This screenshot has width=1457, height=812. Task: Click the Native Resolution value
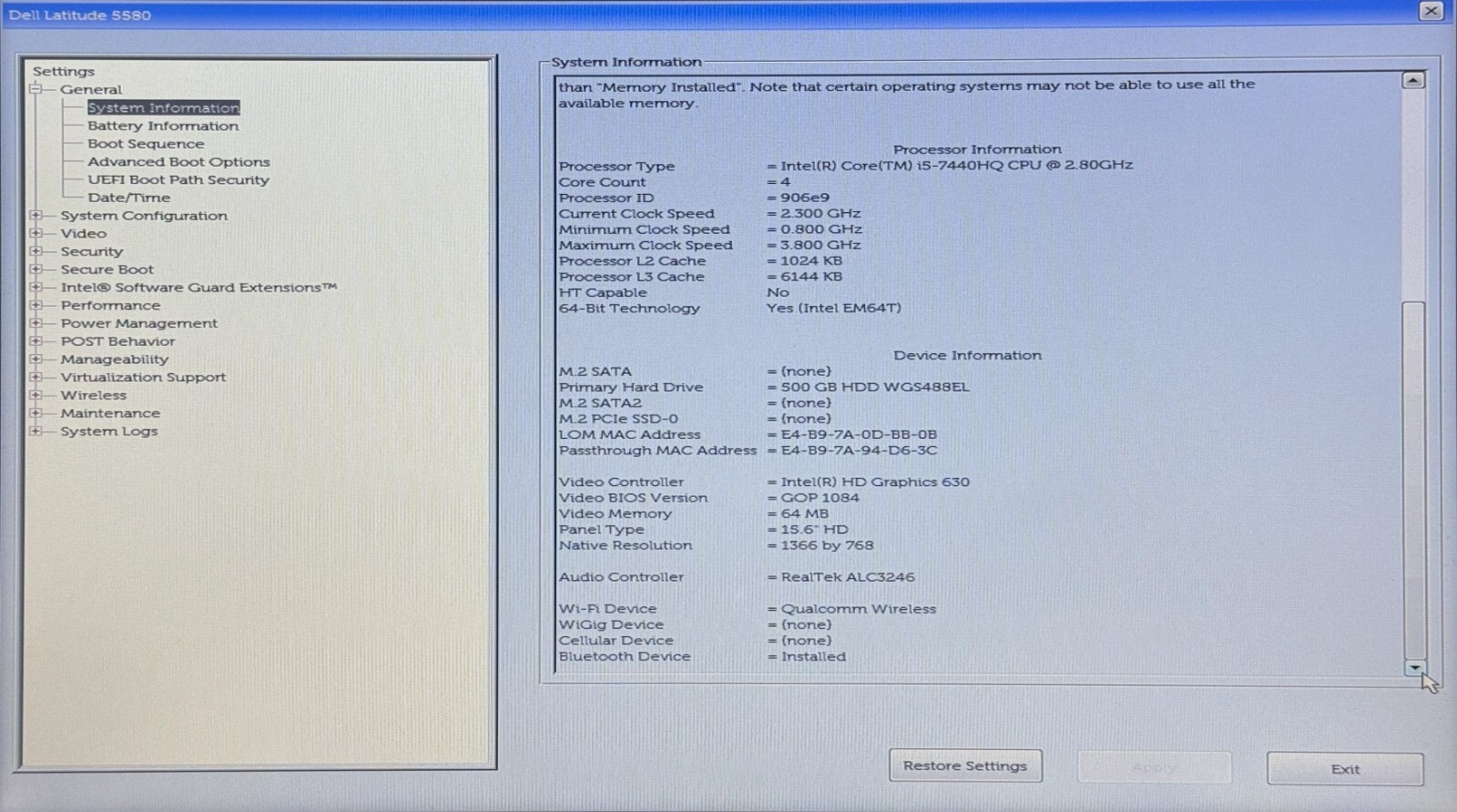point(827,545)
